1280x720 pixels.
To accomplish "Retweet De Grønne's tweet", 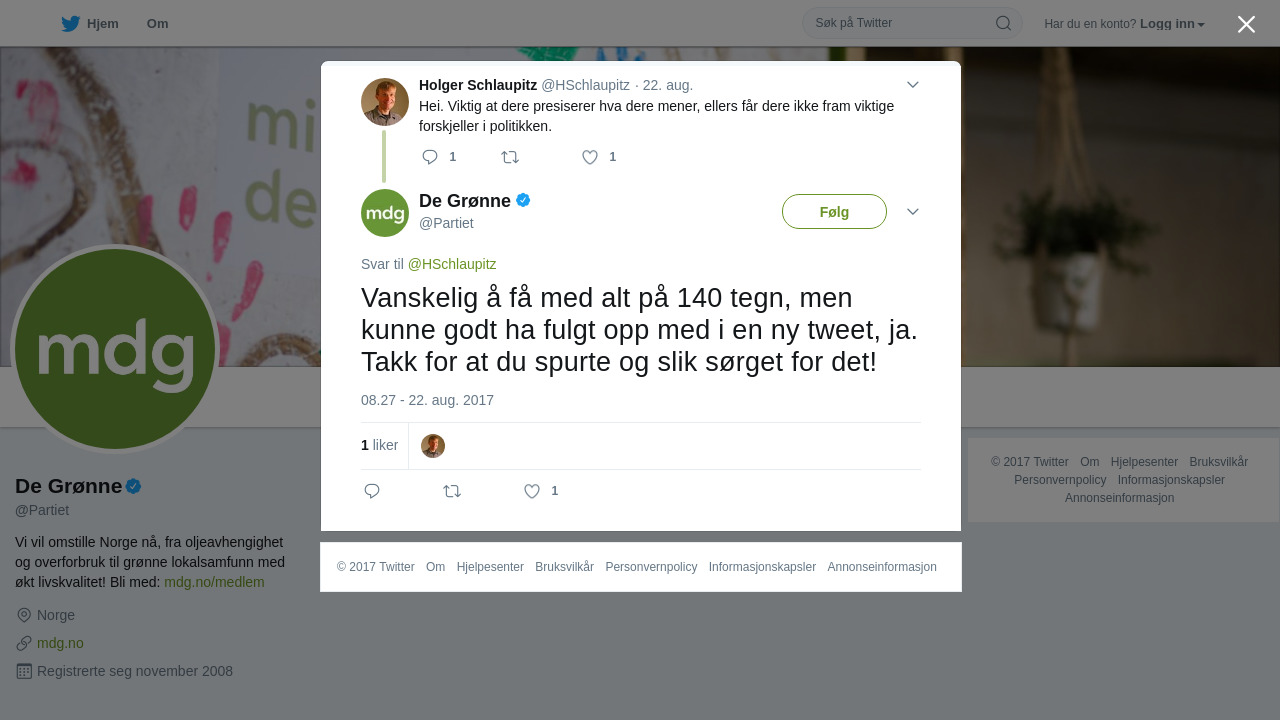I will [452, 491].
